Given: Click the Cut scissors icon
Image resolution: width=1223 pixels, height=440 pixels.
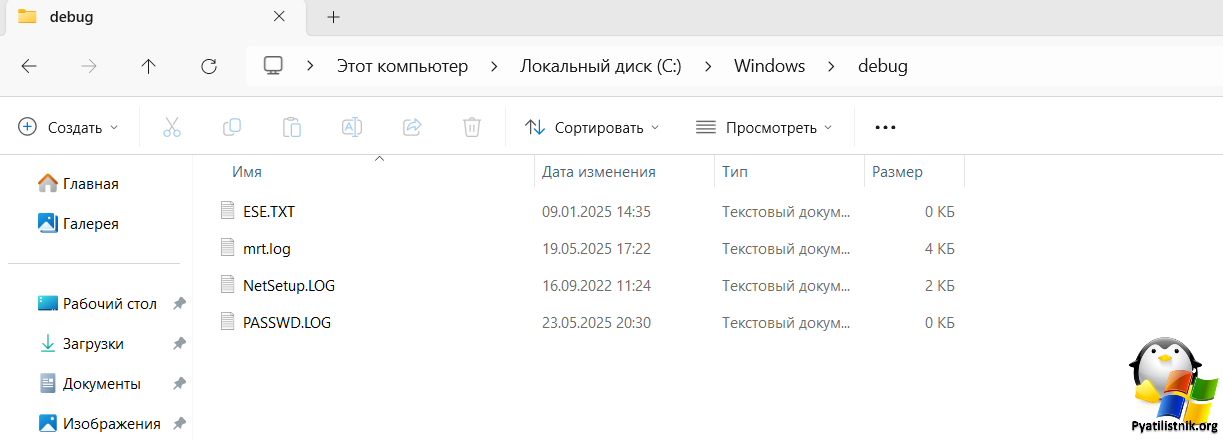Looking at the screenshot, I should pyautogui.click(x=172, y=127).
